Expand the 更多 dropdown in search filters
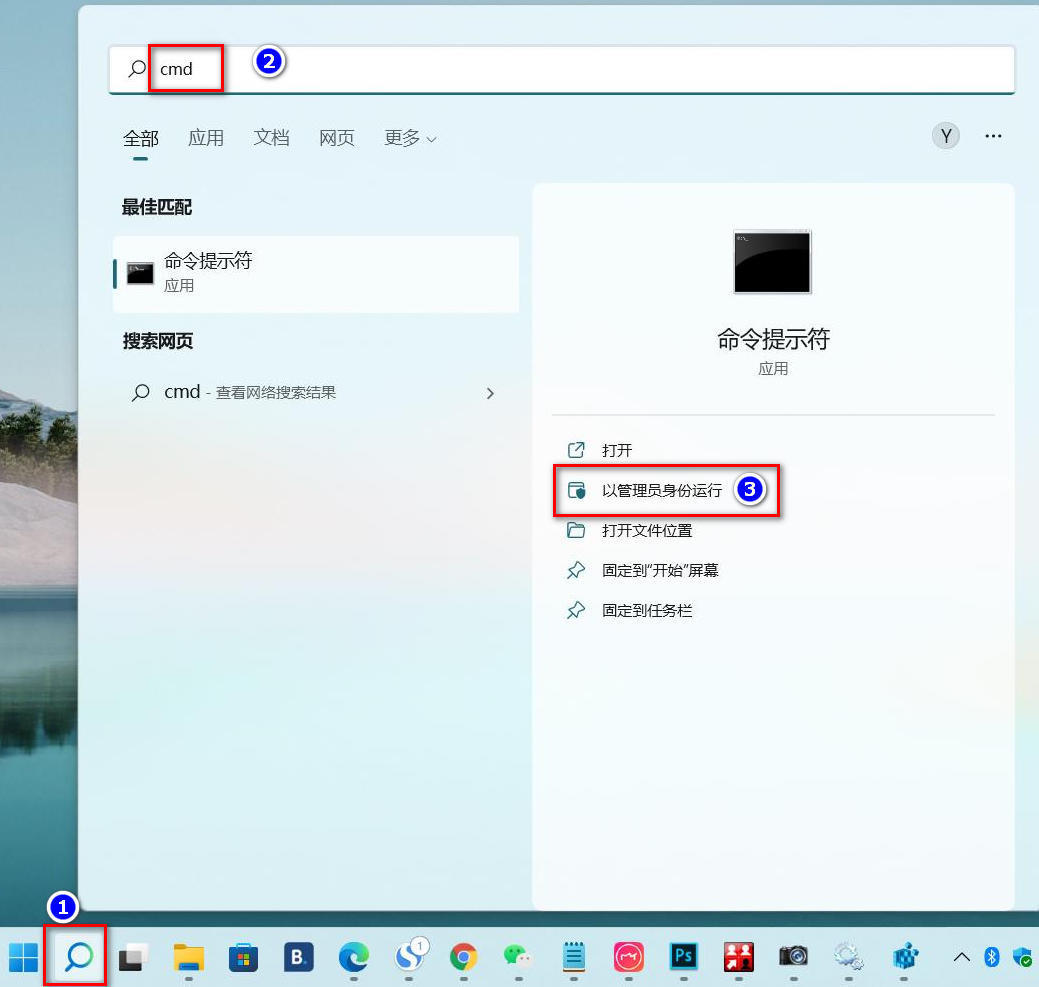1039x987 pixels. pyautogui.click(x=408, y=138)
